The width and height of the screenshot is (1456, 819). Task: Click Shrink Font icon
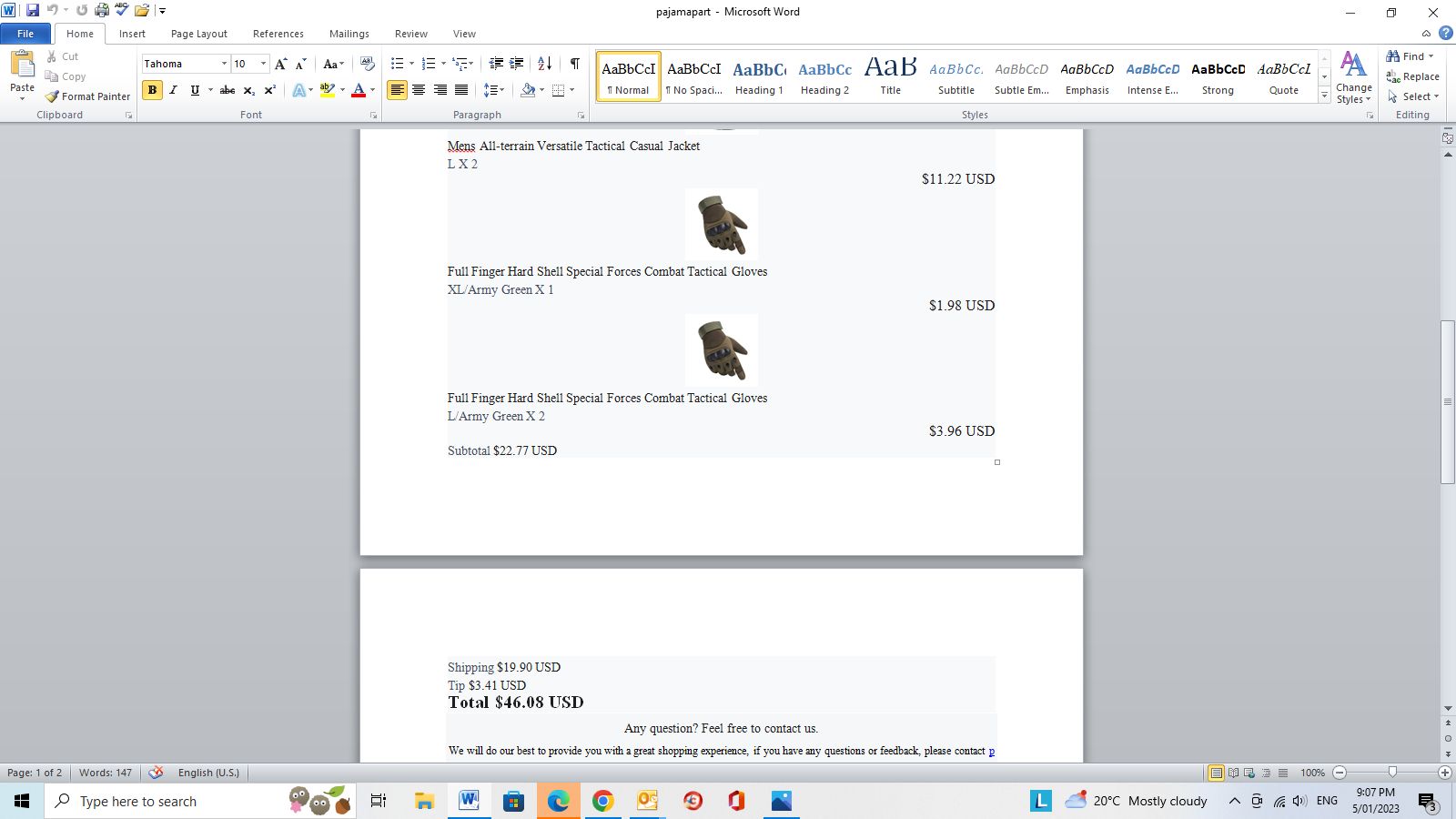[x=300, y=64]
